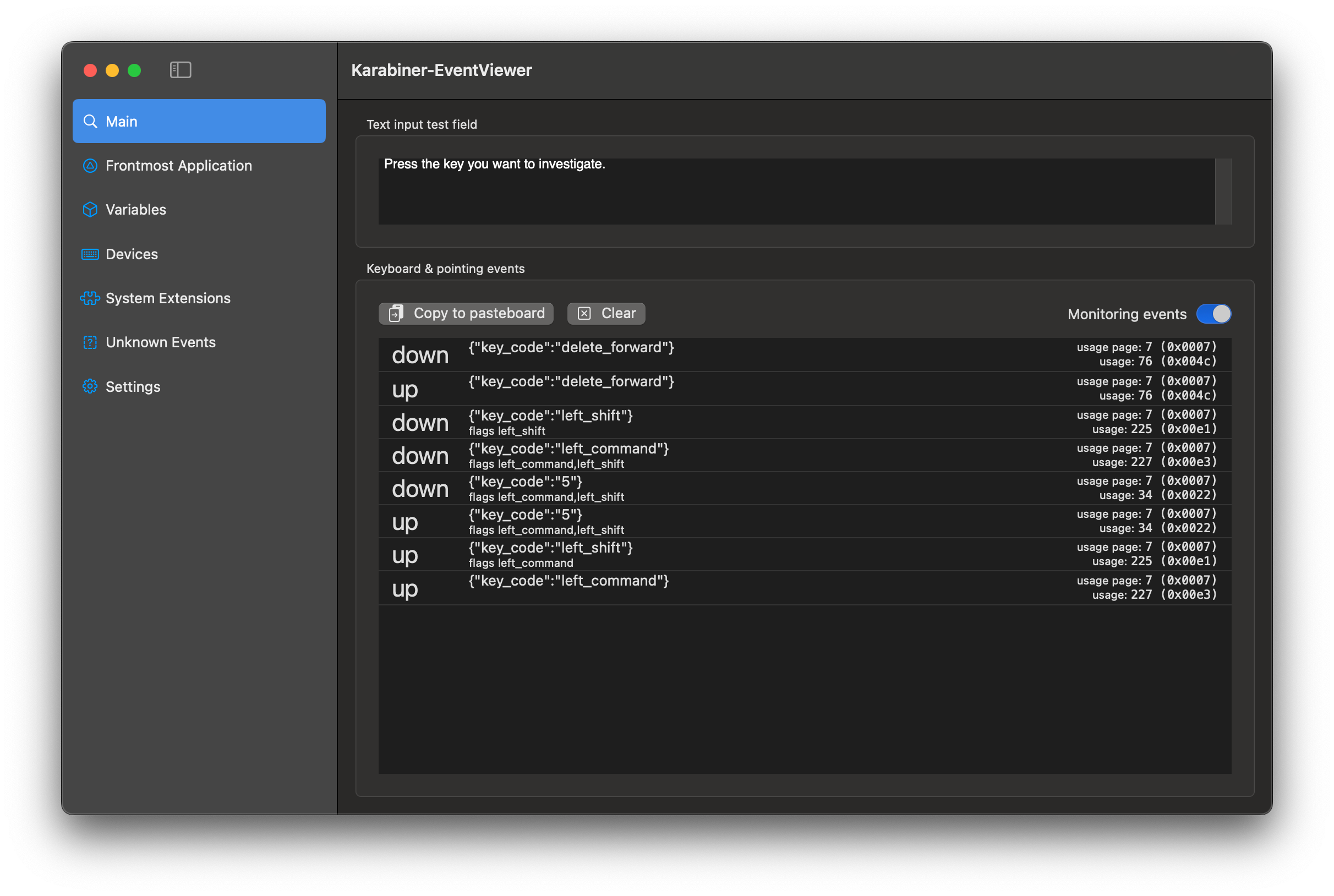Go to Devices in the sidebar

click(132, 254)
